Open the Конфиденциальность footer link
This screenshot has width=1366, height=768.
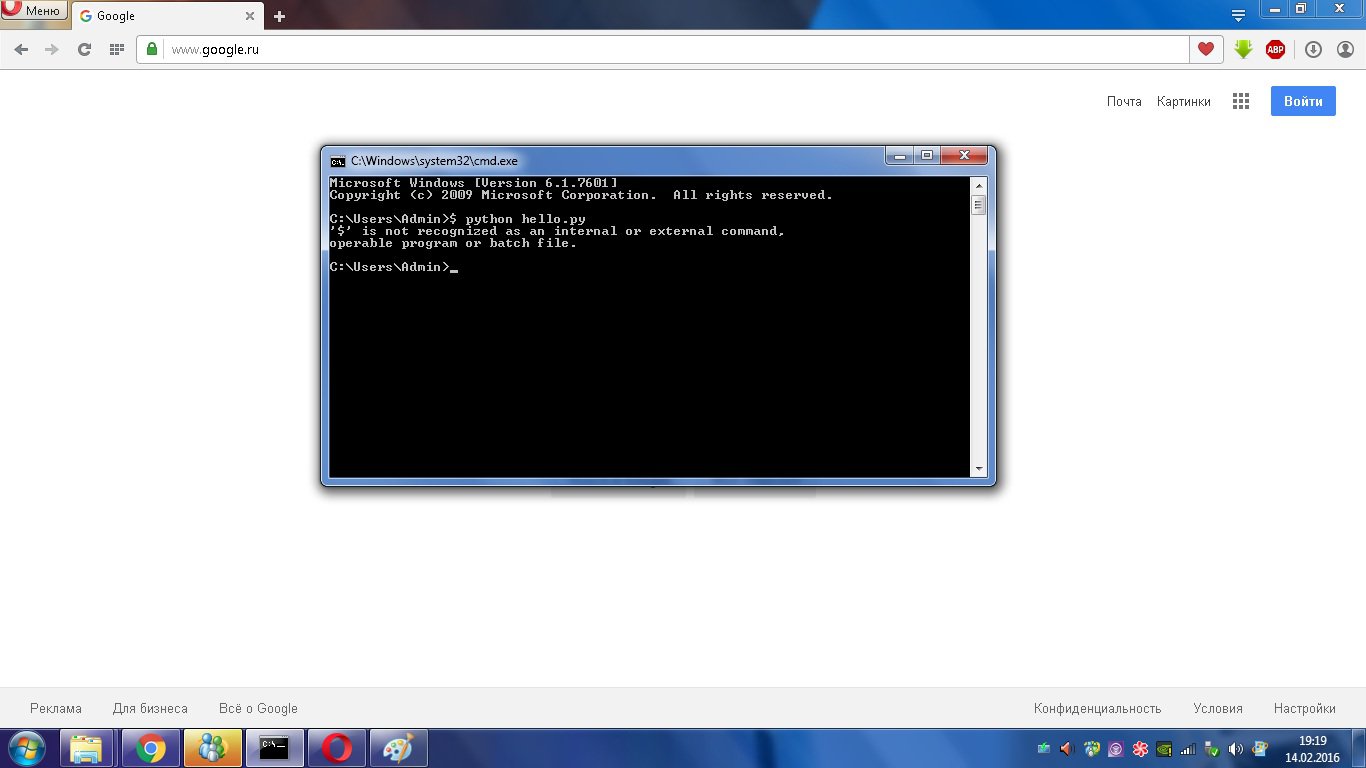1097,708
